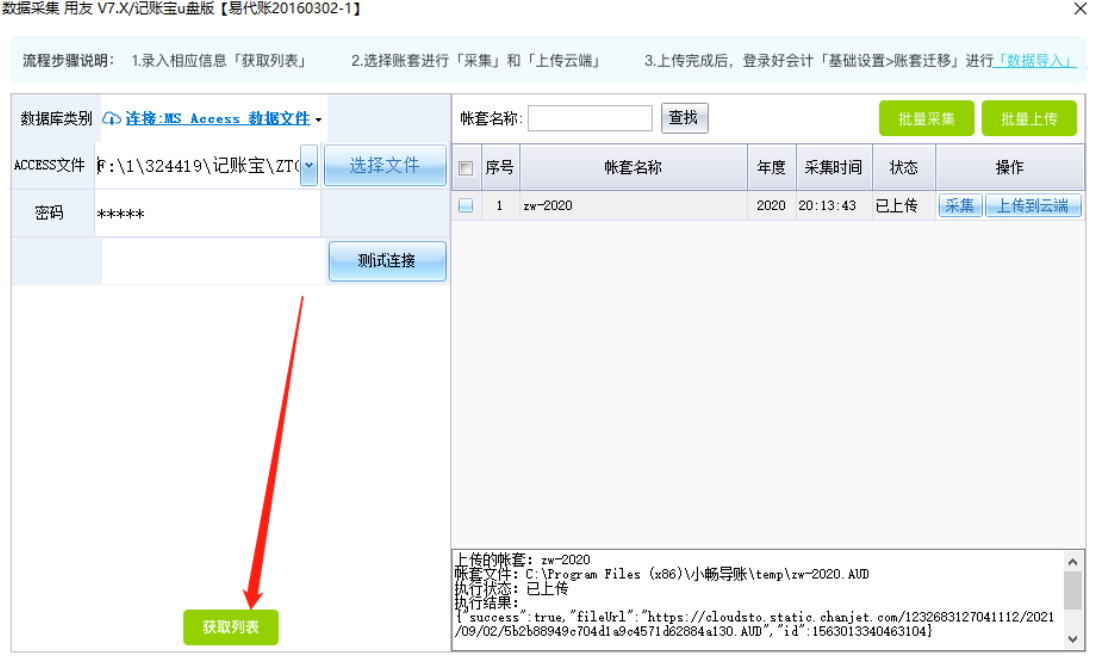The height and width of the screenshot is (663, 1097).
Task: Toggle the select-all checkbox in table header
Action: (465, 168)
